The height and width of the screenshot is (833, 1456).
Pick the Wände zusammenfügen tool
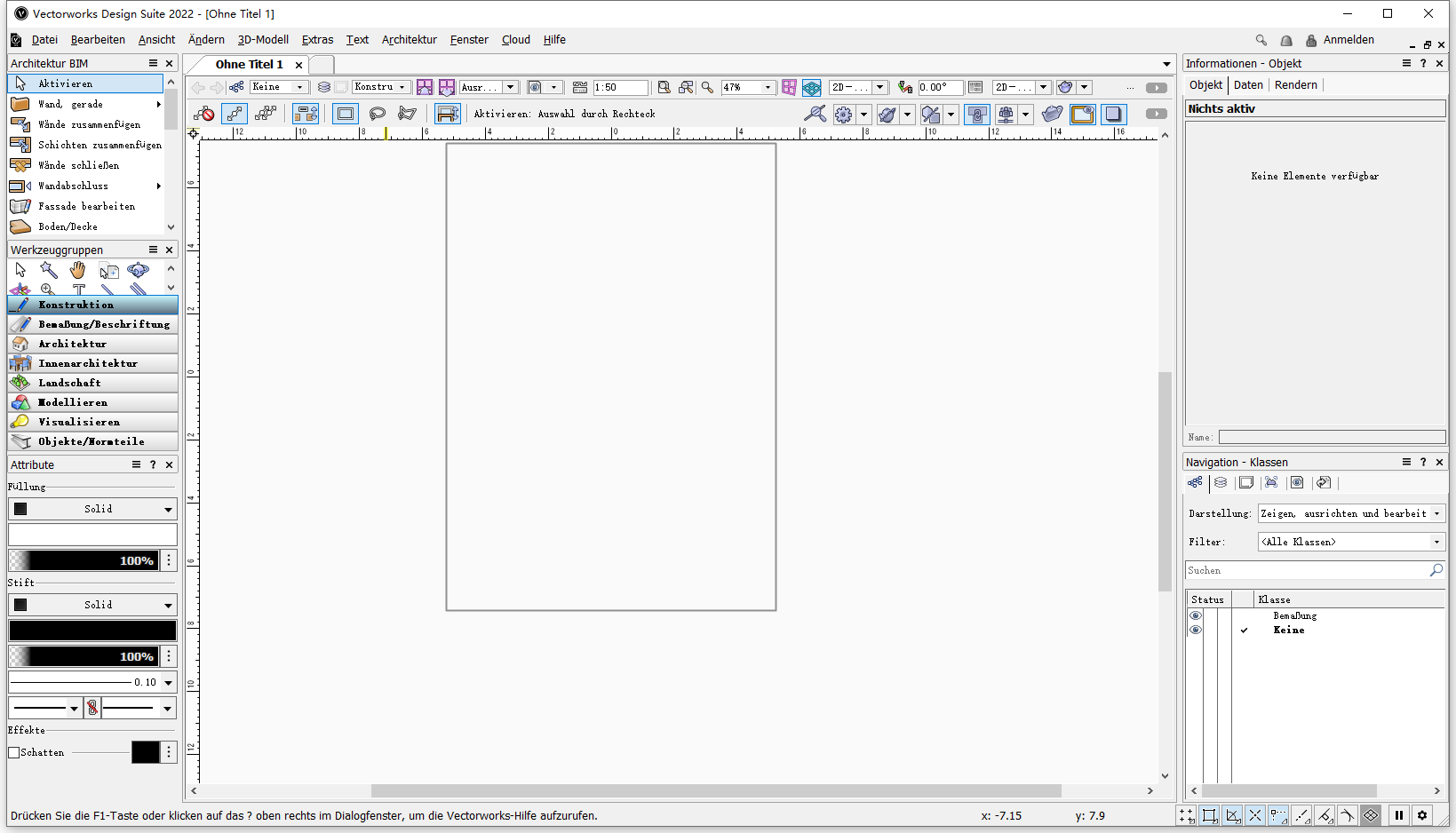85,124
